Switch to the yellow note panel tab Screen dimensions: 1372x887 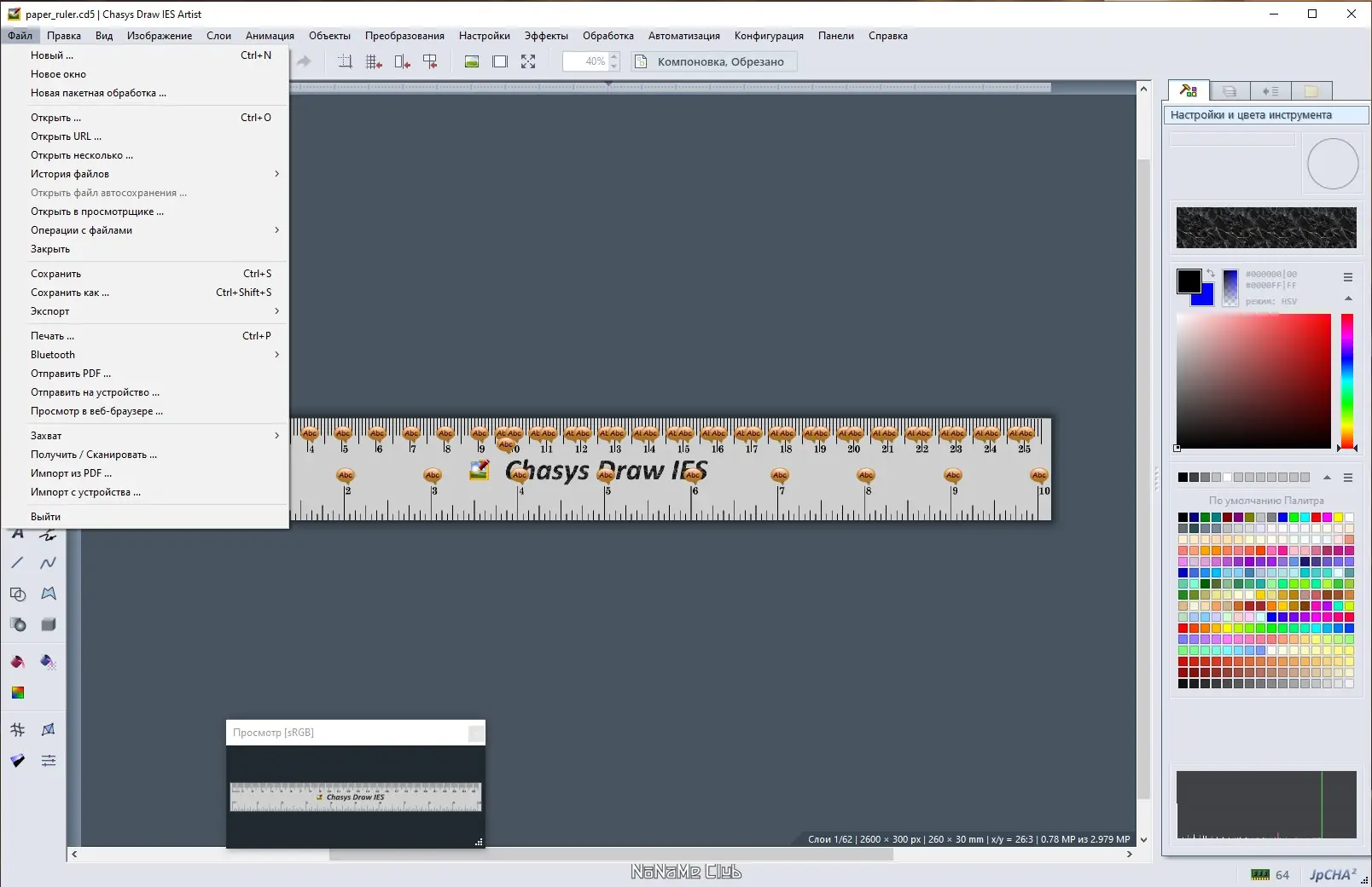pyautogui.click(x=1311, y=90)
